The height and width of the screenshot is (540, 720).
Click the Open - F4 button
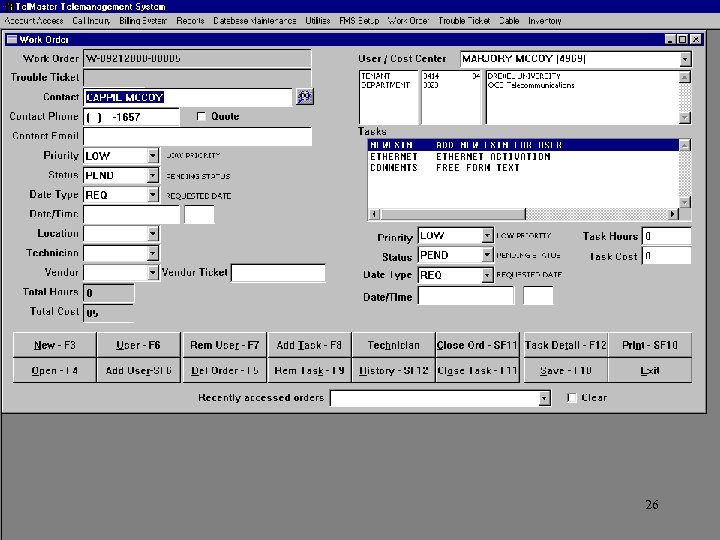(55, 370)
